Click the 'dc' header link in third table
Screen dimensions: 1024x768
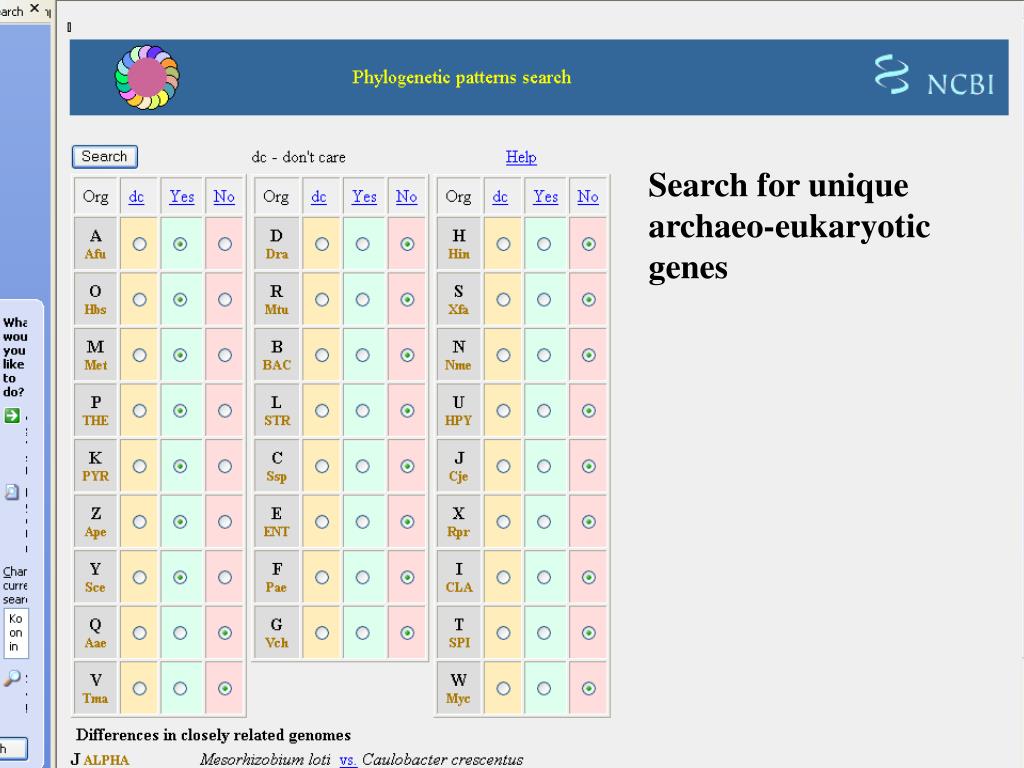(x=500, y=197)
